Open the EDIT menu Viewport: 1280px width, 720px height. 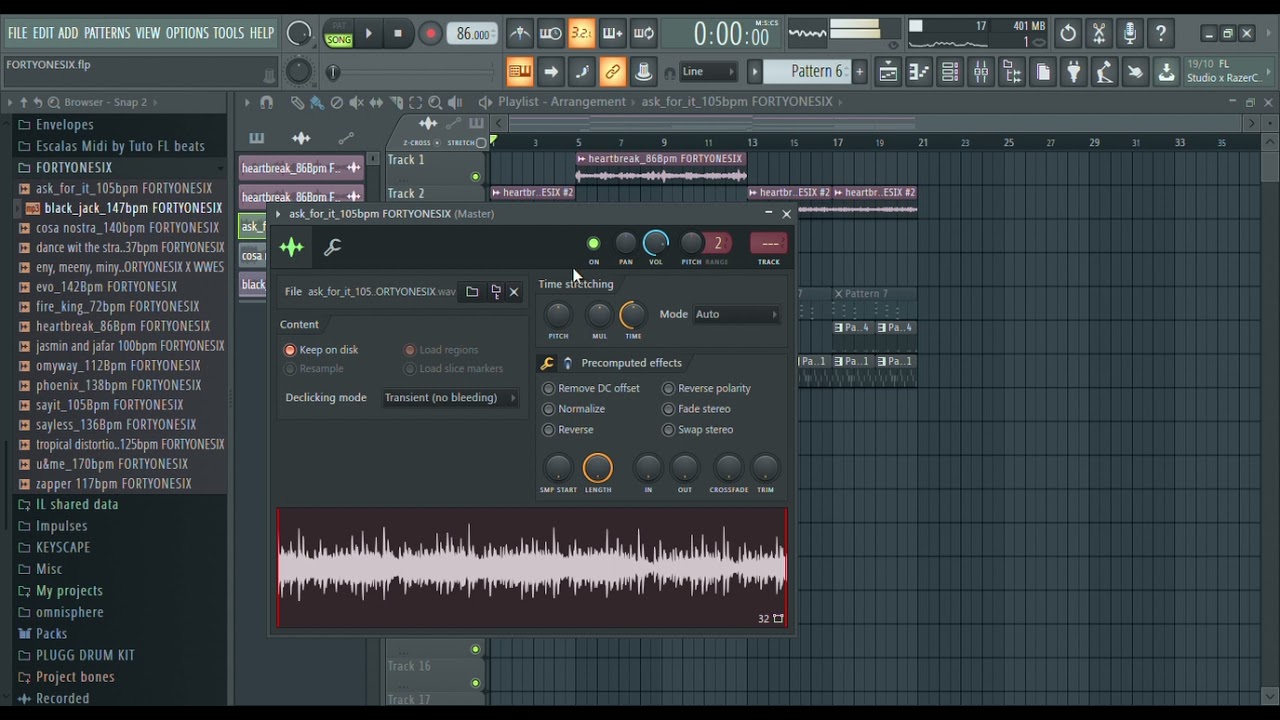[43, 33]
